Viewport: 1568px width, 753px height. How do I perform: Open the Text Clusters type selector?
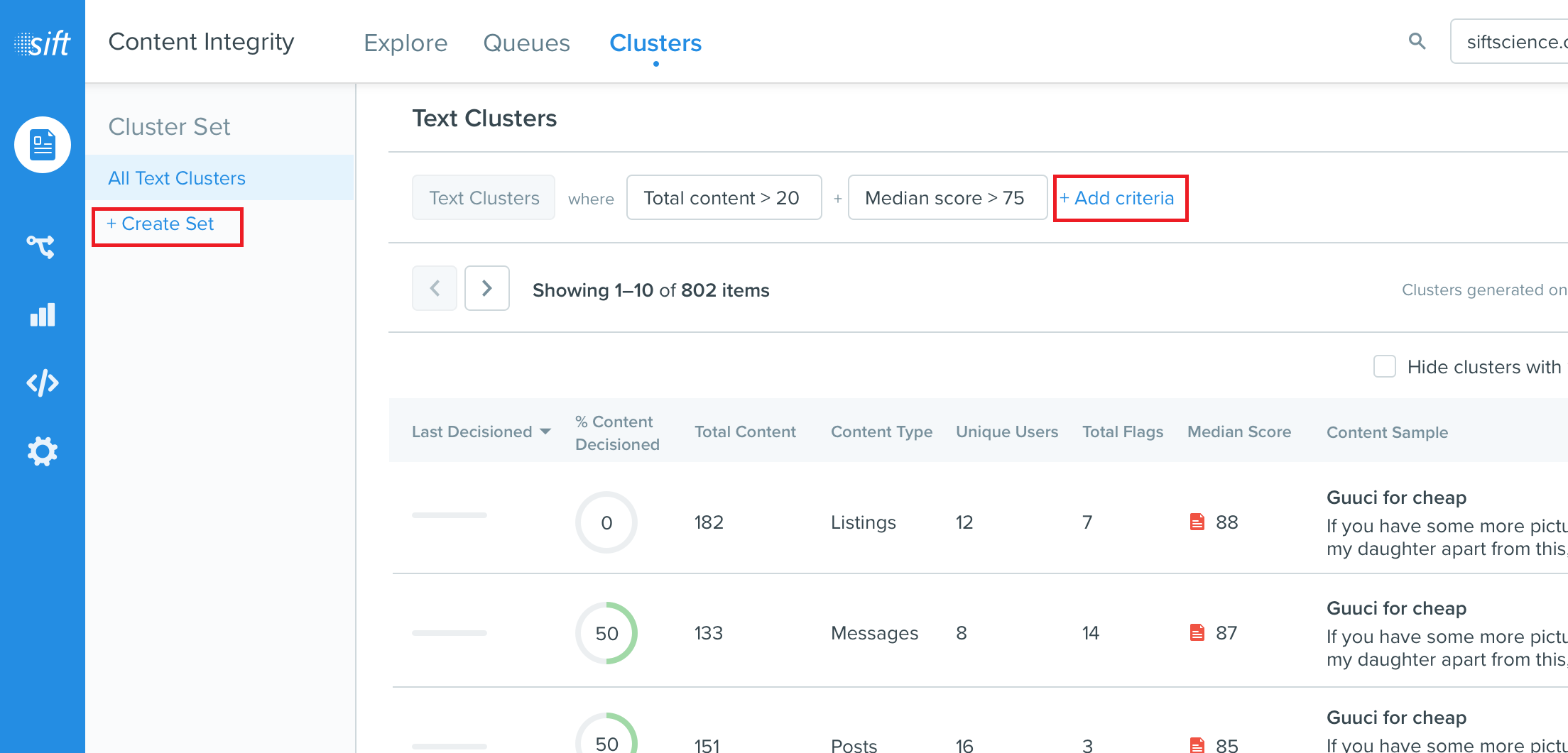point(484,197)
